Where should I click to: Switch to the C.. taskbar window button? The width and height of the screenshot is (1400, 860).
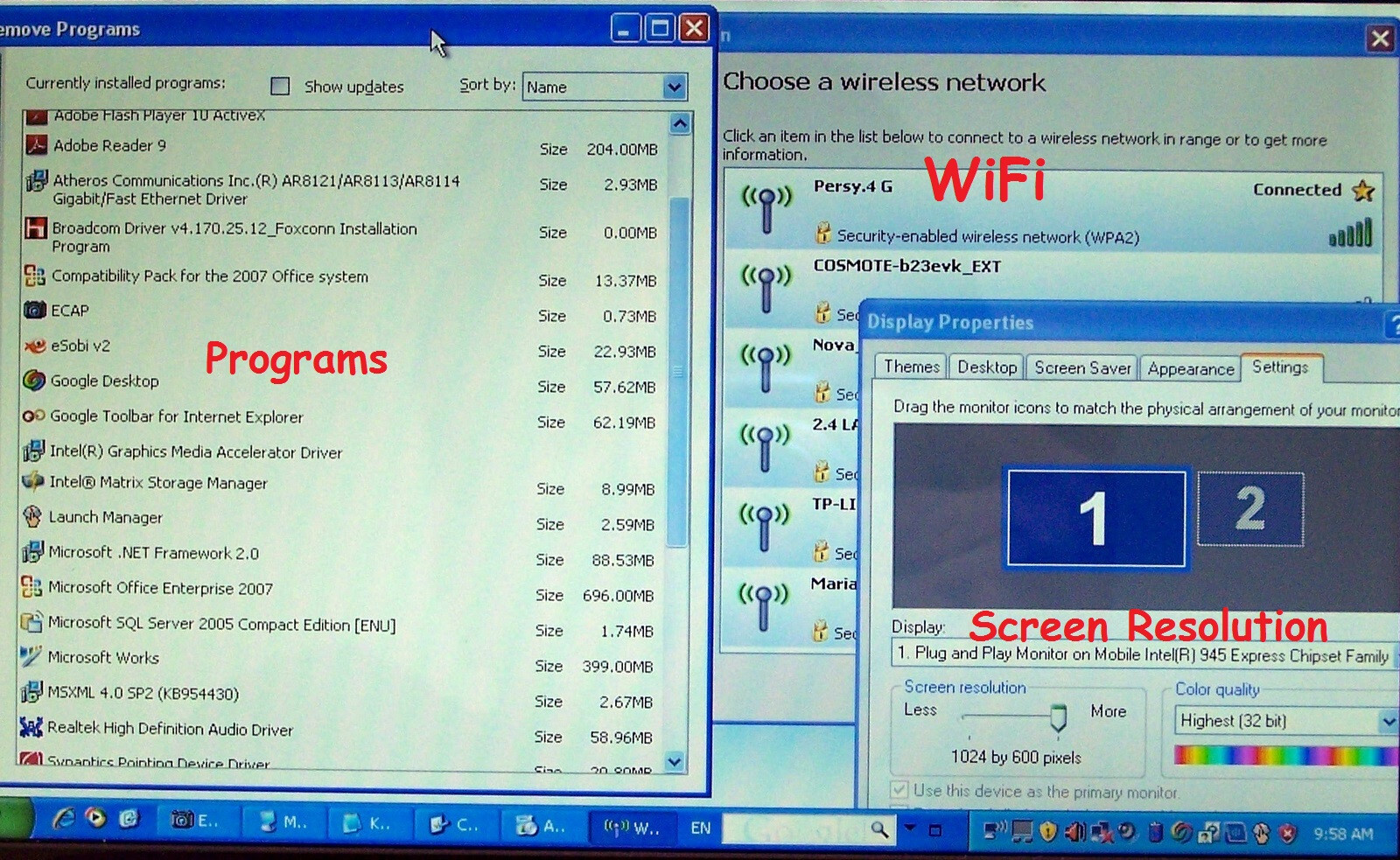[x=455, y=825]
